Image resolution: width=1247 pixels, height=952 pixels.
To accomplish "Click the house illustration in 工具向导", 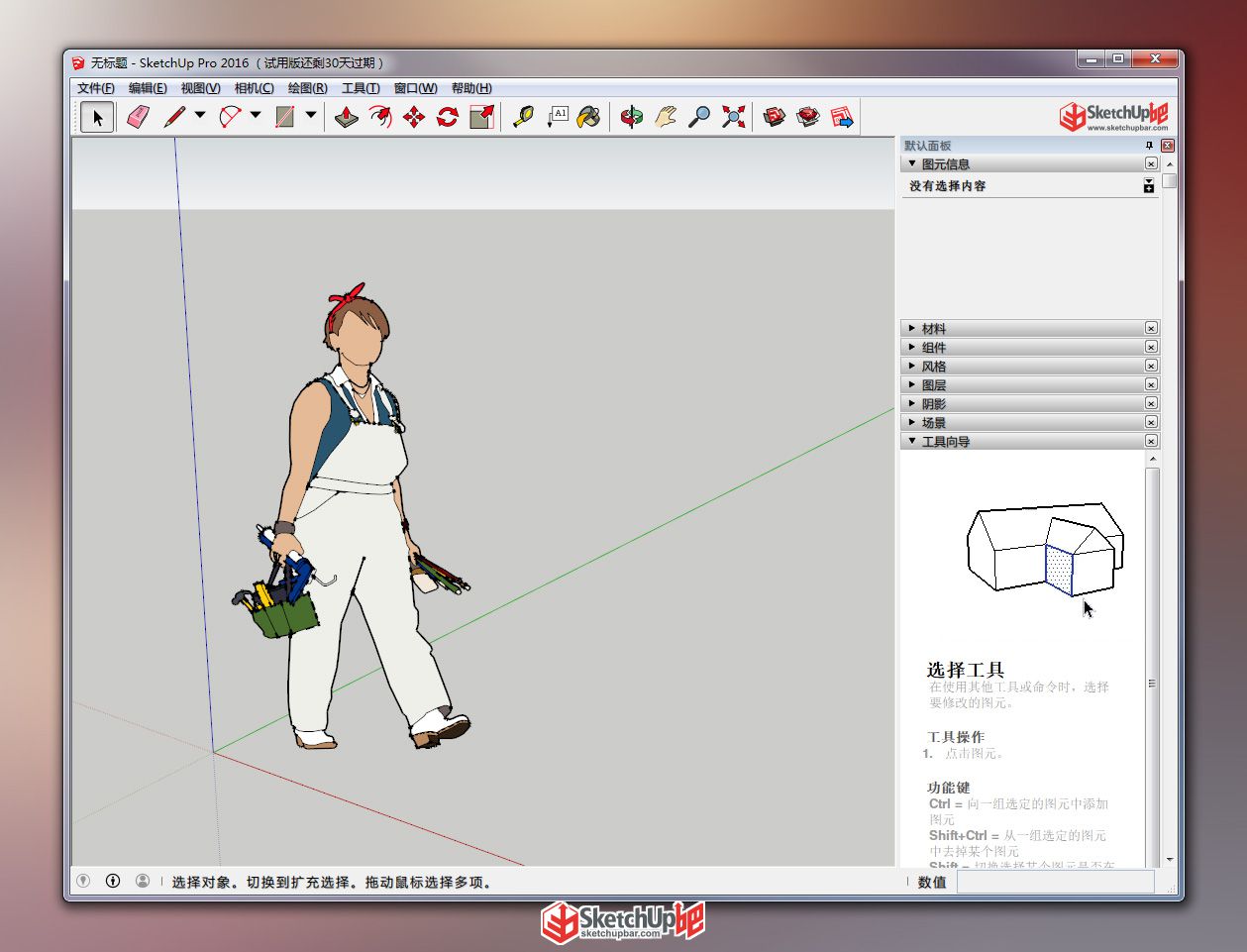I will point(1045,549).
